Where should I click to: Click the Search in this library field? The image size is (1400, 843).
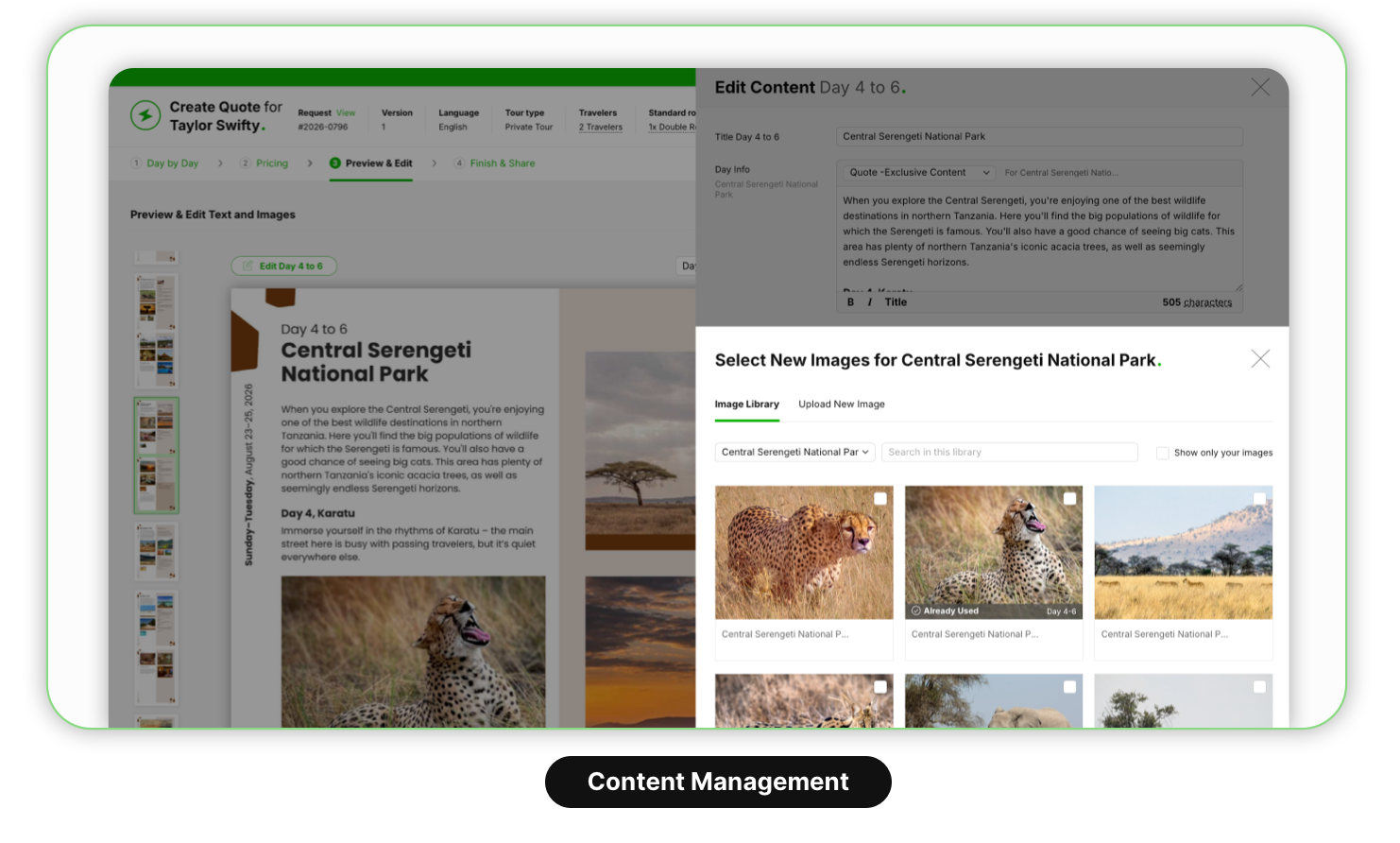[1009, 453]
